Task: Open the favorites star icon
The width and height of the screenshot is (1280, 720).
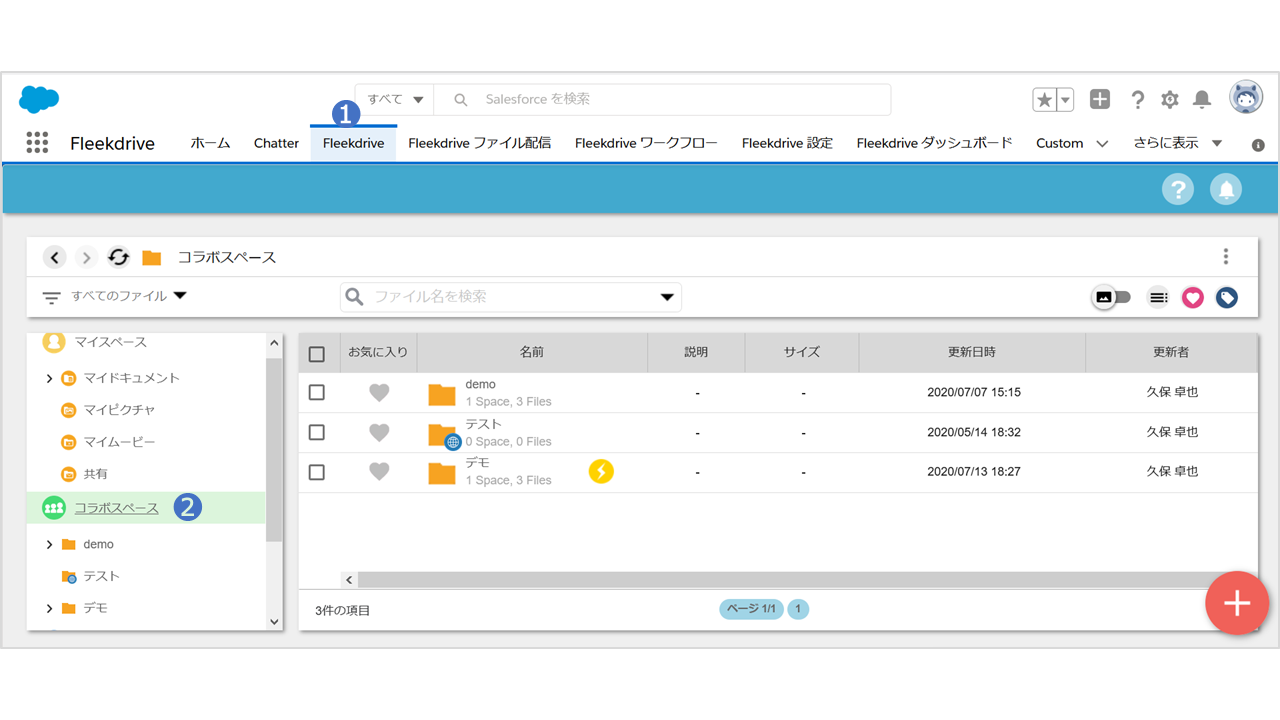Action: (x=1044, y=99)
